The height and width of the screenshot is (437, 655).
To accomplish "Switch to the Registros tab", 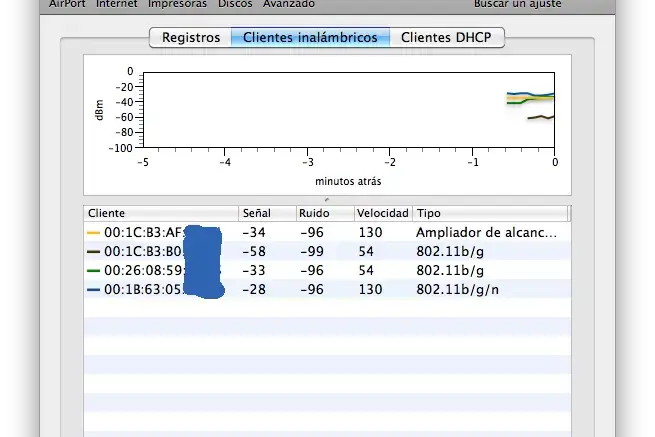I will click(x=190, y=38).
